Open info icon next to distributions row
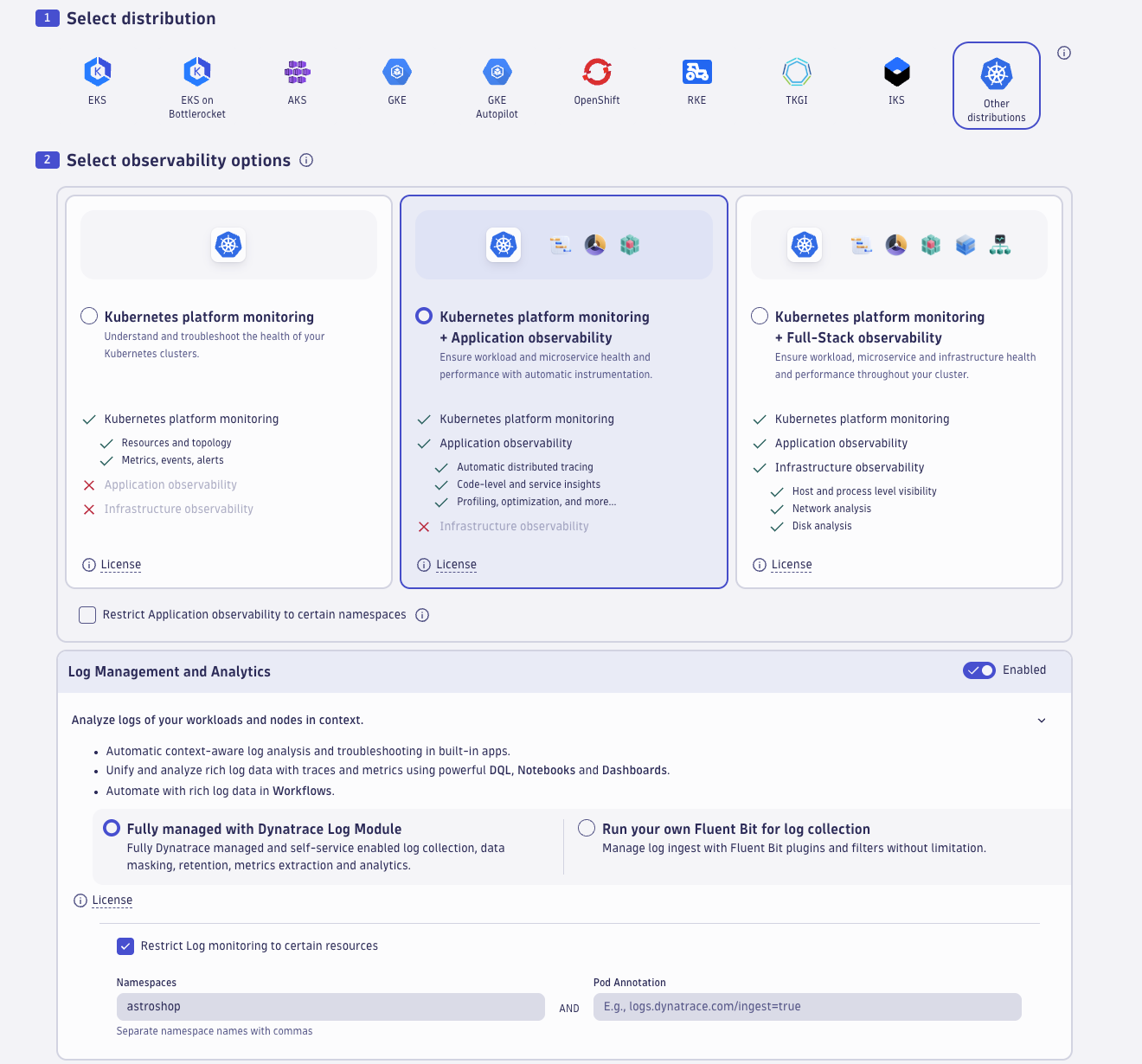 tap(1064, 53)
